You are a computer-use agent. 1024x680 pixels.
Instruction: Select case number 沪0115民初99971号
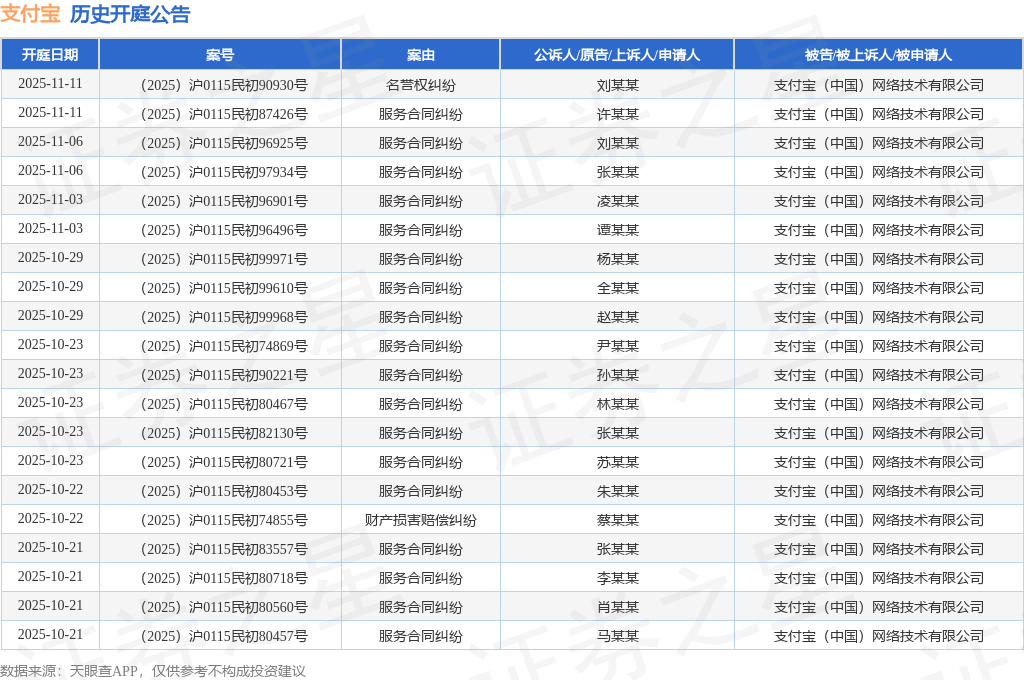(224, 259)
